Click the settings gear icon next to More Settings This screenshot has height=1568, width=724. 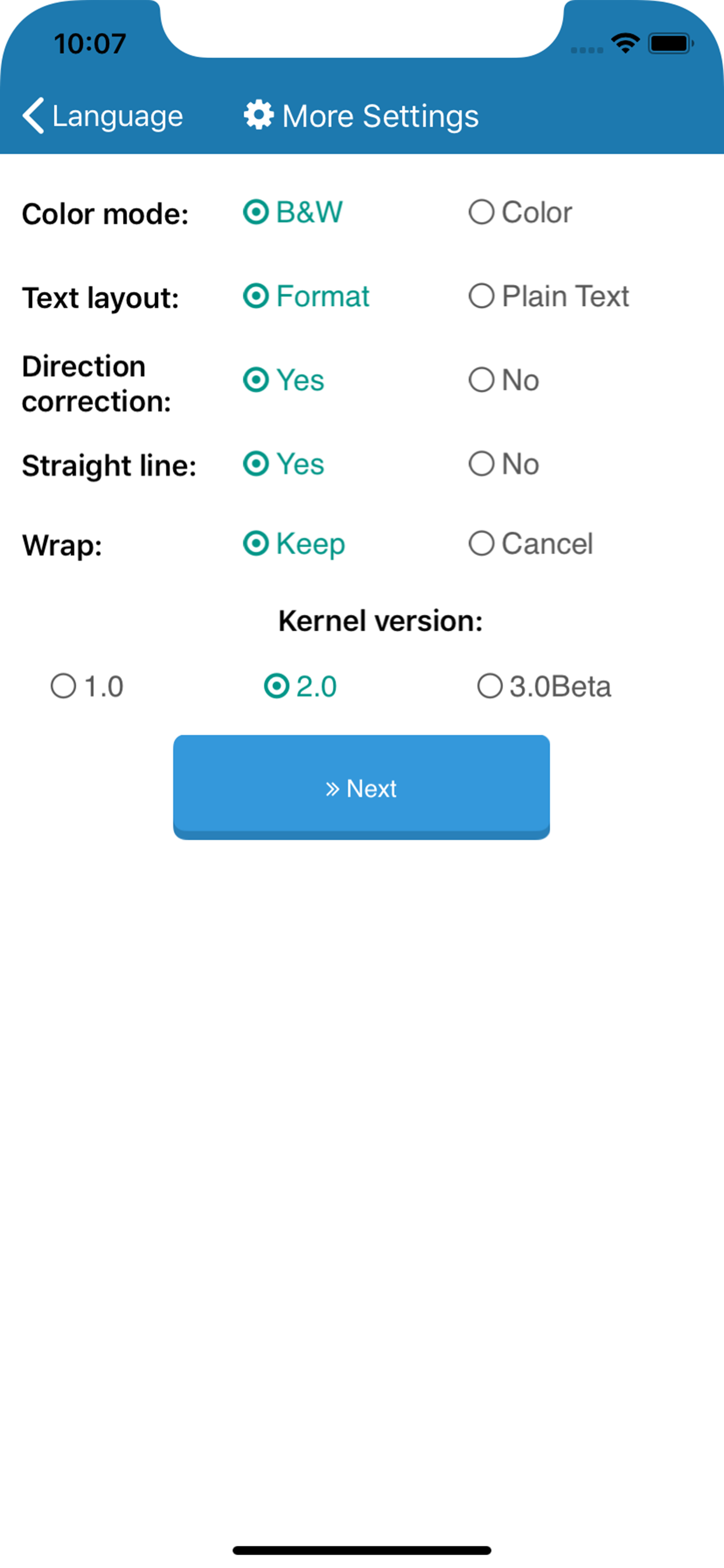258,115
